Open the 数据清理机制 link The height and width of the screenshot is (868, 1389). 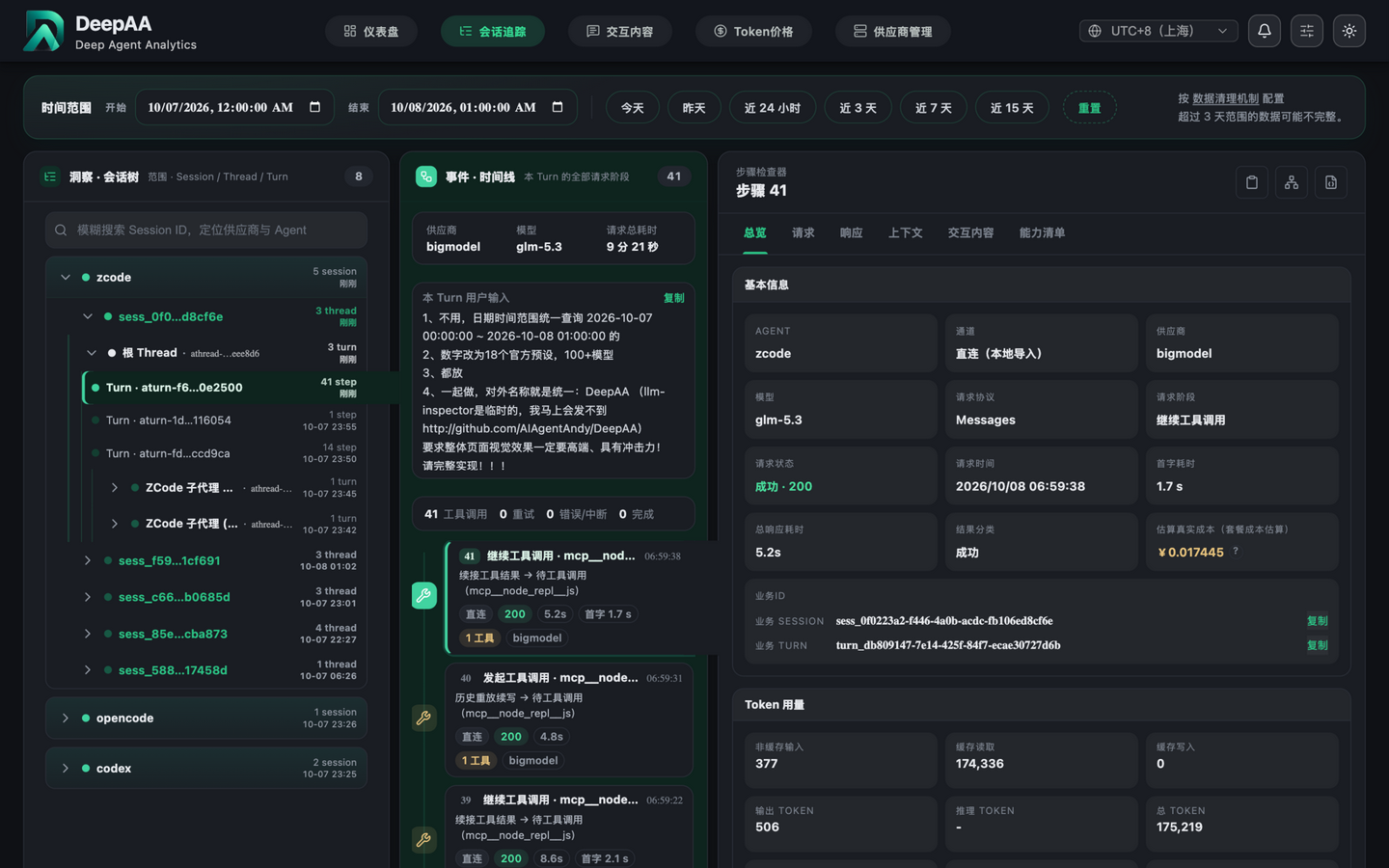coord(1225,98)
